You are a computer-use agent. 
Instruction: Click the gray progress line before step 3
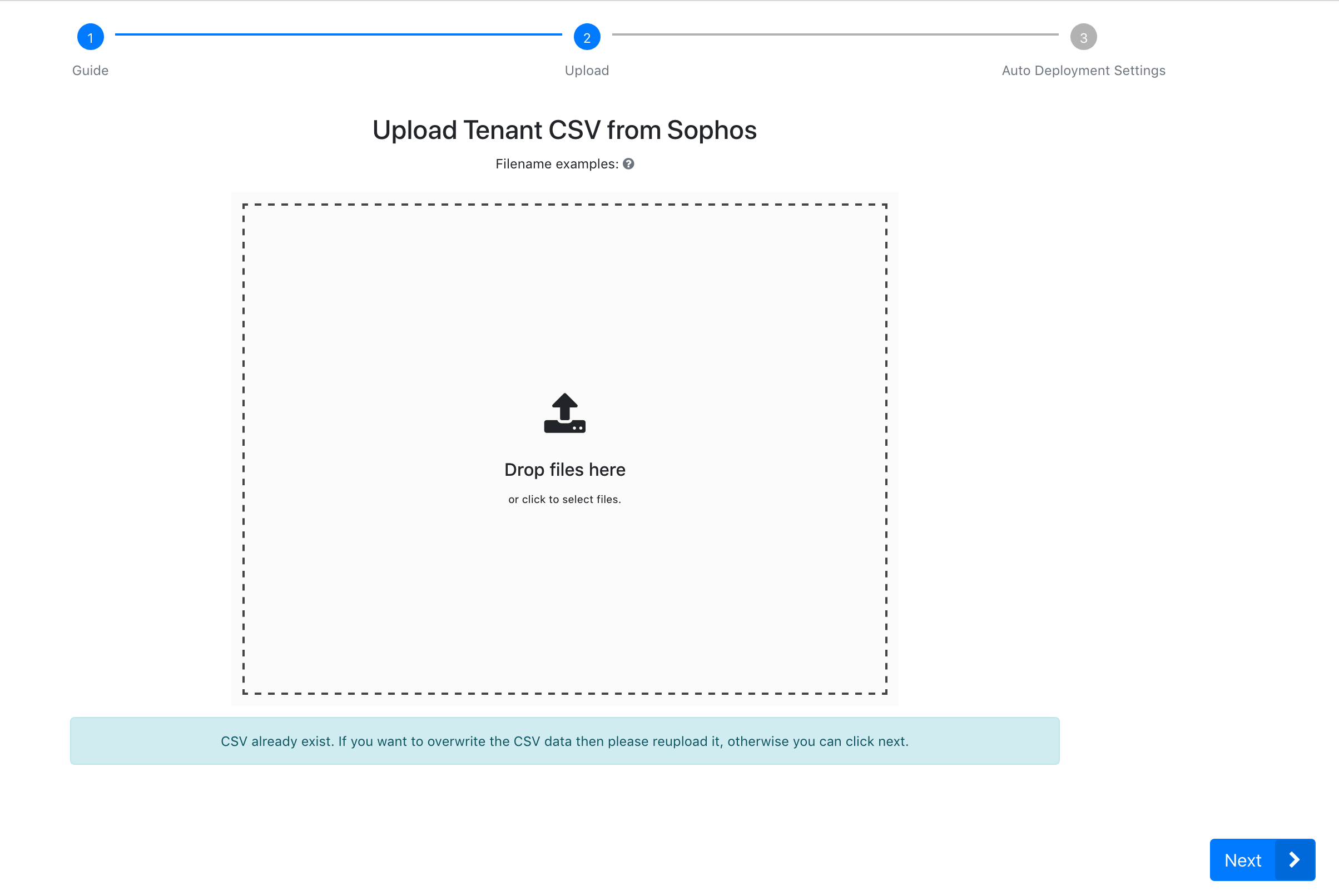tap(835, 34)
